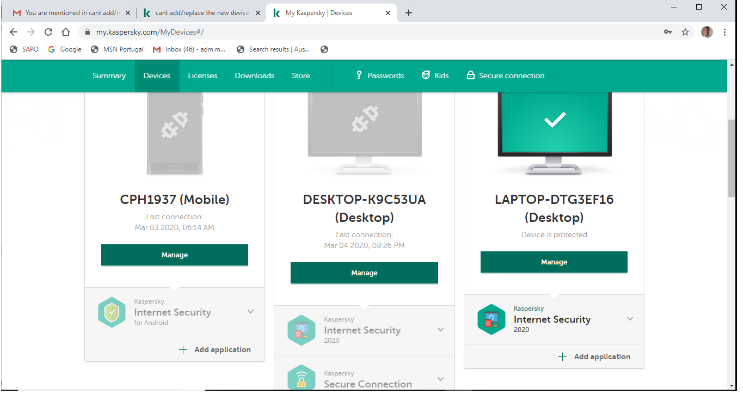Bookmark this page with the star icon
743x396 pixels.
tap(685, 32)
